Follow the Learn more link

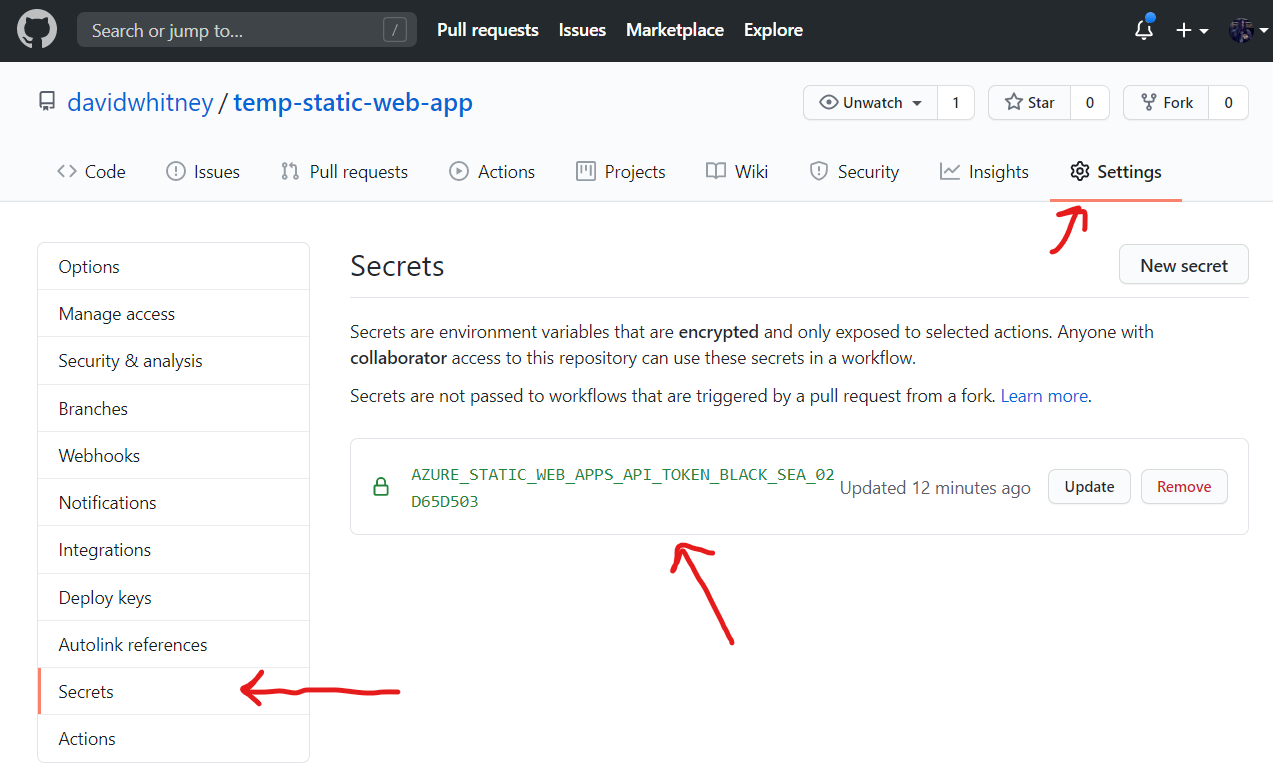point(1044,396)
